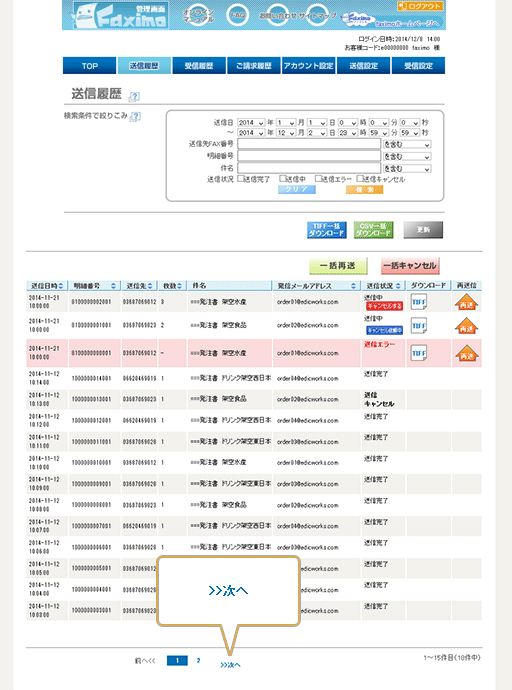The height and width of the screenshot is (690, 512).
Task: Open the online manual icon in header
Action: 199,16
